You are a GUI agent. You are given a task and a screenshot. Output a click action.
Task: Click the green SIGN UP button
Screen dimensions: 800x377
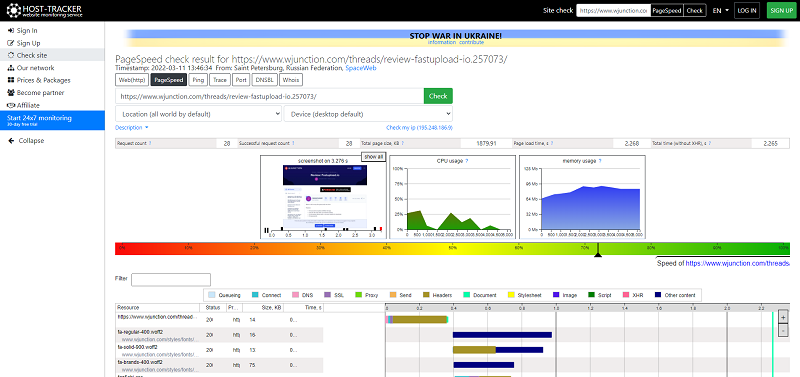[781, 10]
